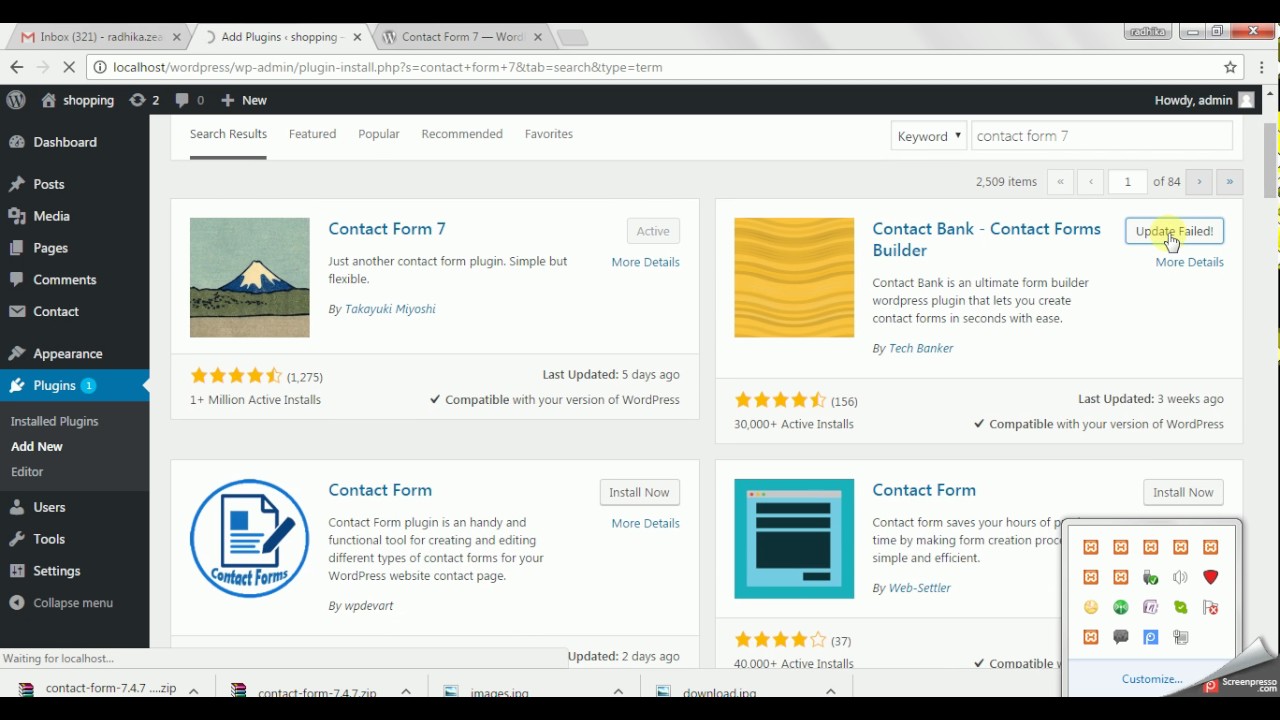
Task: Expand options for download.jpg download
Action: (x=831, y=691)
